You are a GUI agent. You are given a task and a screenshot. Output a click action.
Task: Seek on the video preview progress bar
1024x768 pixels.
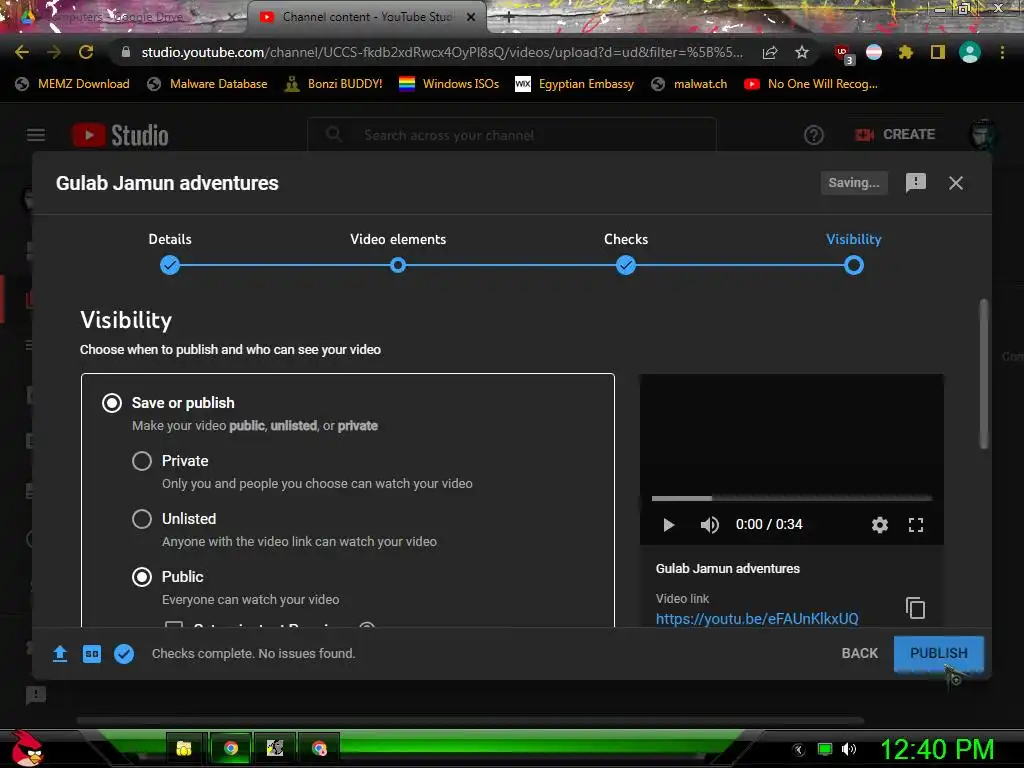coord(792,498)
